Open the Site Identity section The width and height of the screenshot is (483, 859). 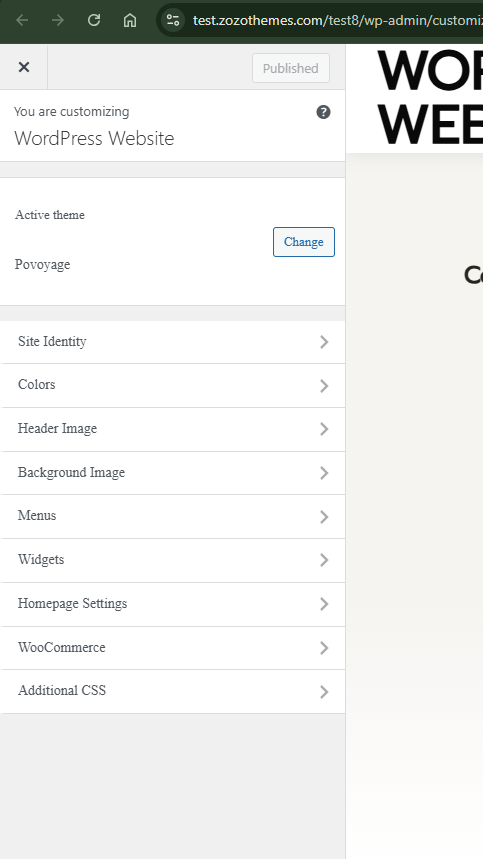172,342
